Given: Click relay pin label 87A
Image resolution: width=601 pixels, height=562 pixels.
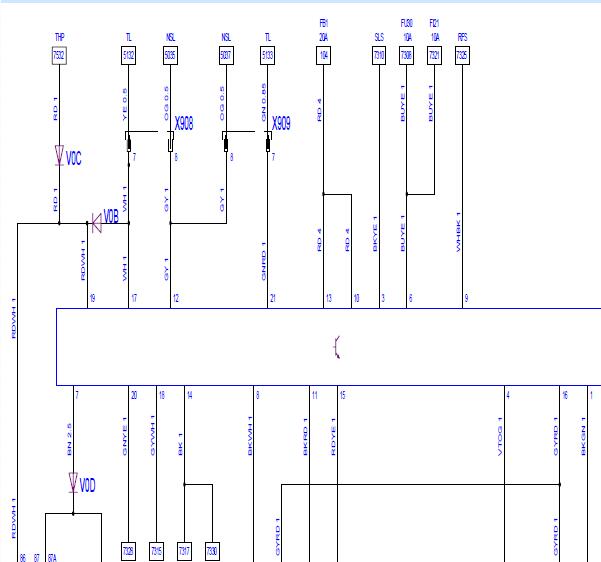Looking at the screenshot, I should coord(52,558).
